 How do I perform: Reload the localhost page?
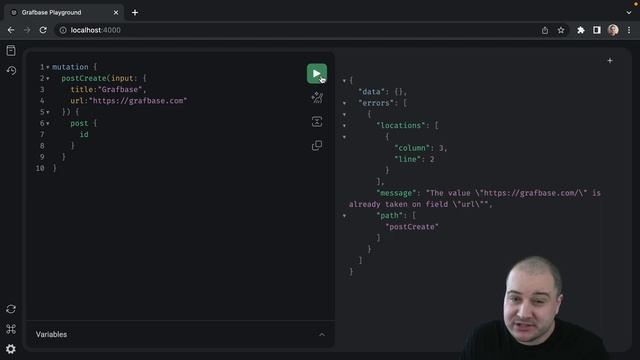43,30
